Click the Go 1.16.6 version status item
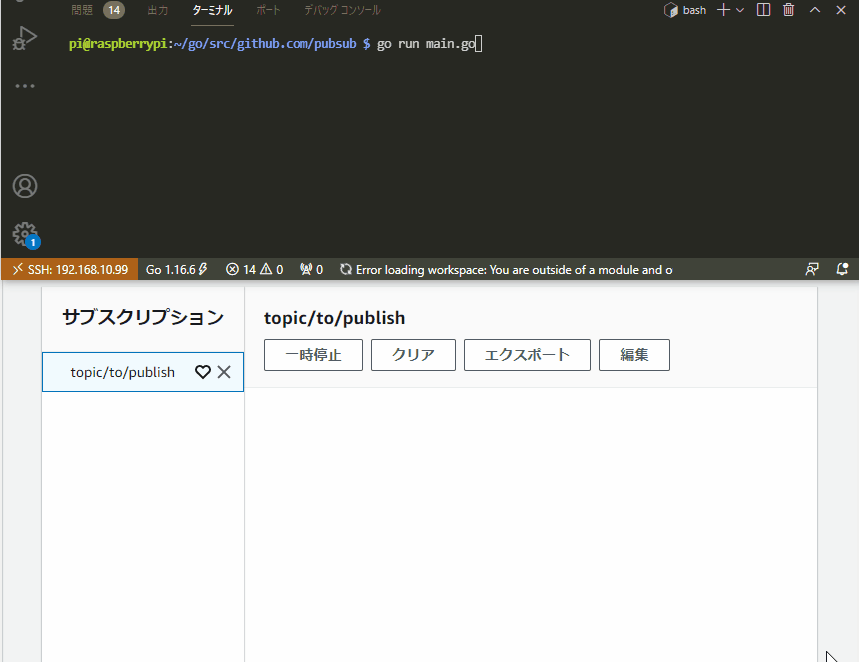This screenshot has height=662, width=859. click(176, 270)
